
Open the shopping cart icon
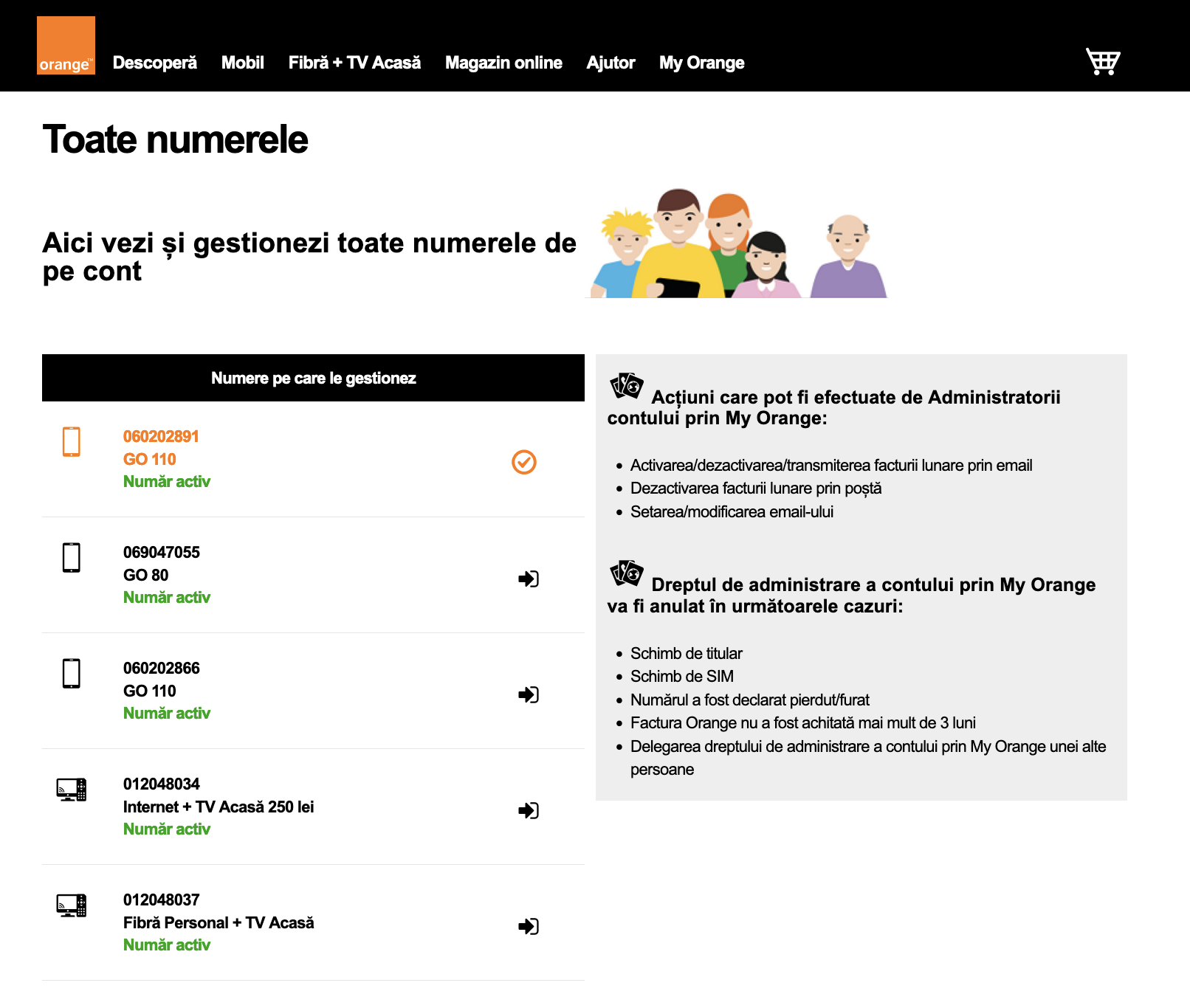tap(1103, 61)
